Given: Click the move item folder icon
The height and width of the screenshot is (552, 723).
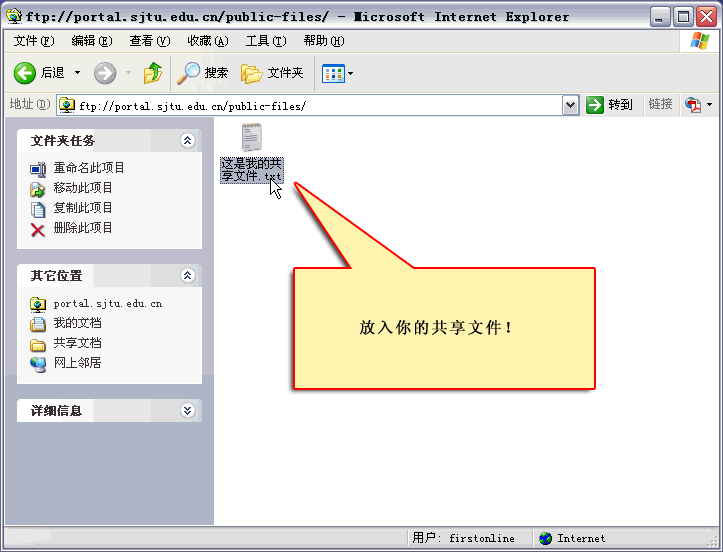Looking at the screenshot, I should 38,189.
